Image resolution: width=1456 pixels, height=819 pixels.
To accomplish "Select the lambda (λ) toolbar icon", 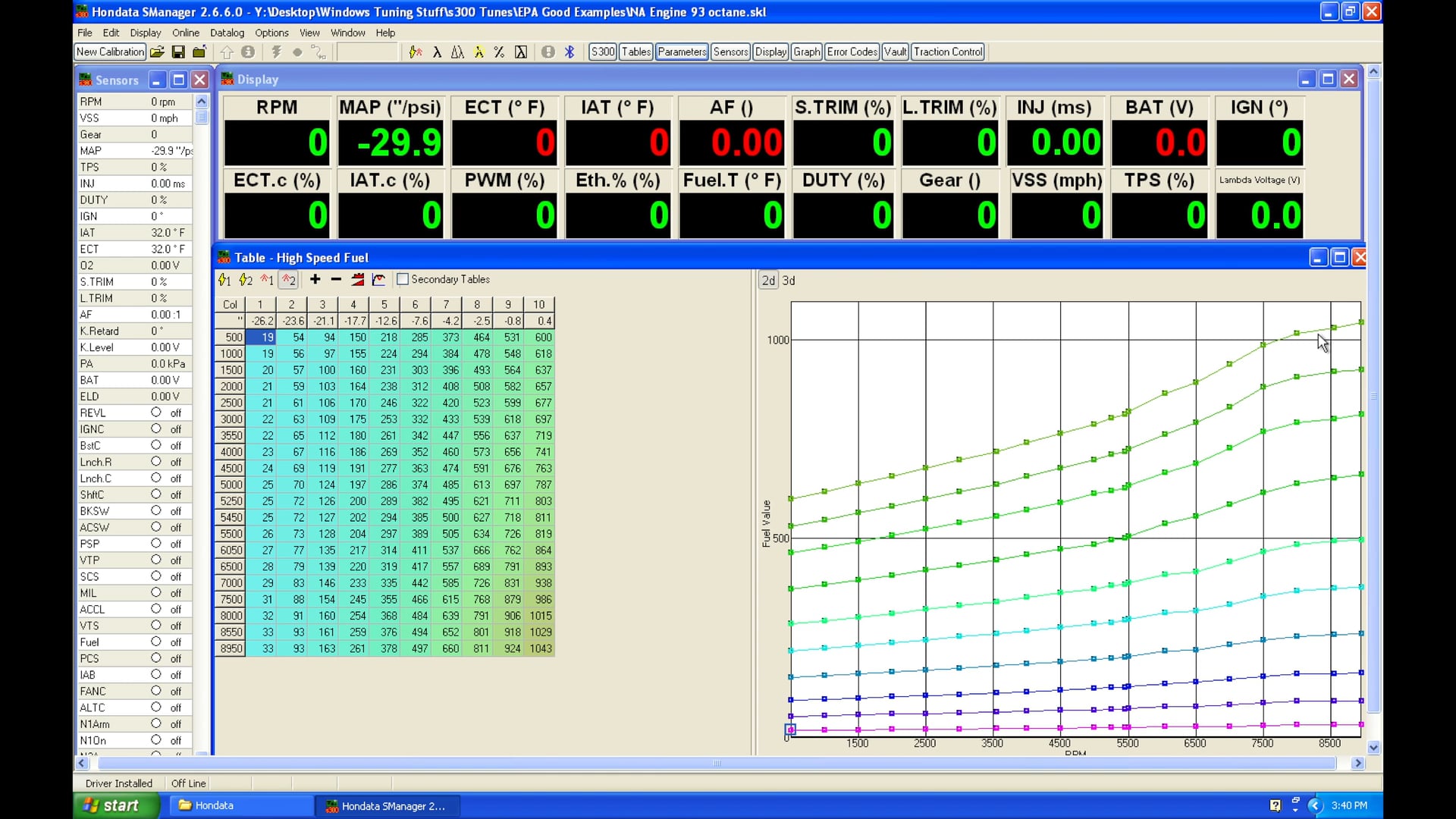I will (438, 52).
